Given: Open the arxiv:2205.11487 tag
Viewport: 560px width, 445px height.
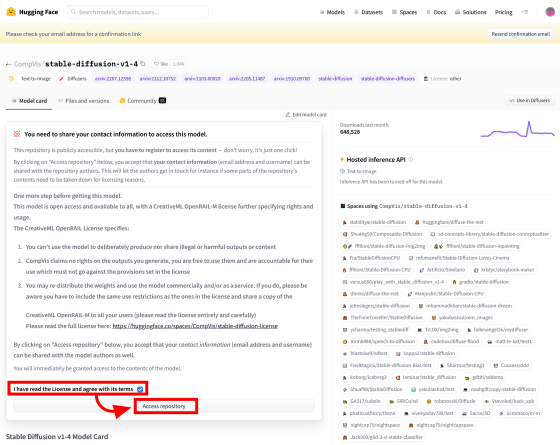Looking at the screenshot, I should pyautogui.click(x=247, y=79).
